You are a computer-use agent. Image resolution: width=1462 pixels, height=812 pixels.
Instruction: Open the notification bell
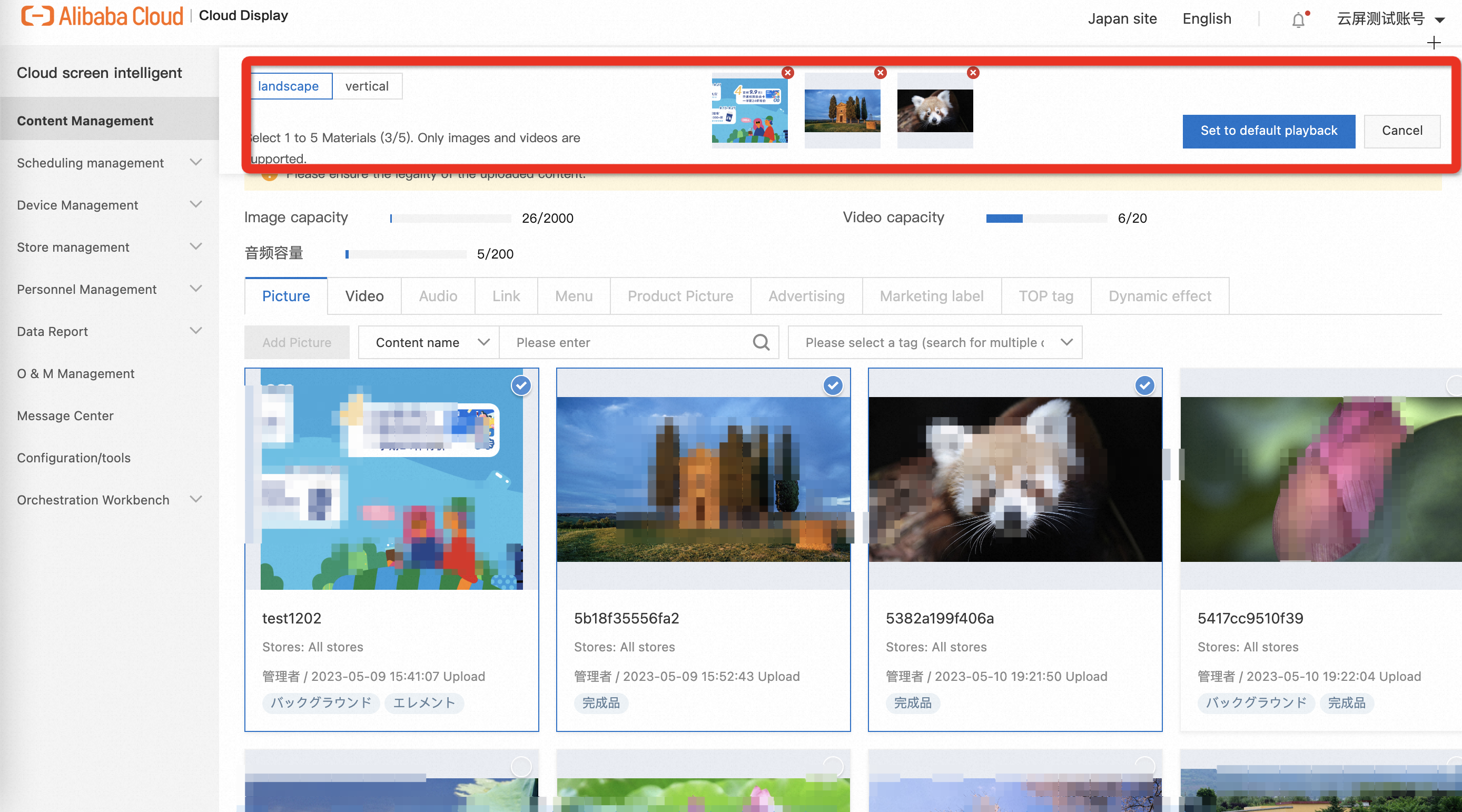click(1299, 20)
